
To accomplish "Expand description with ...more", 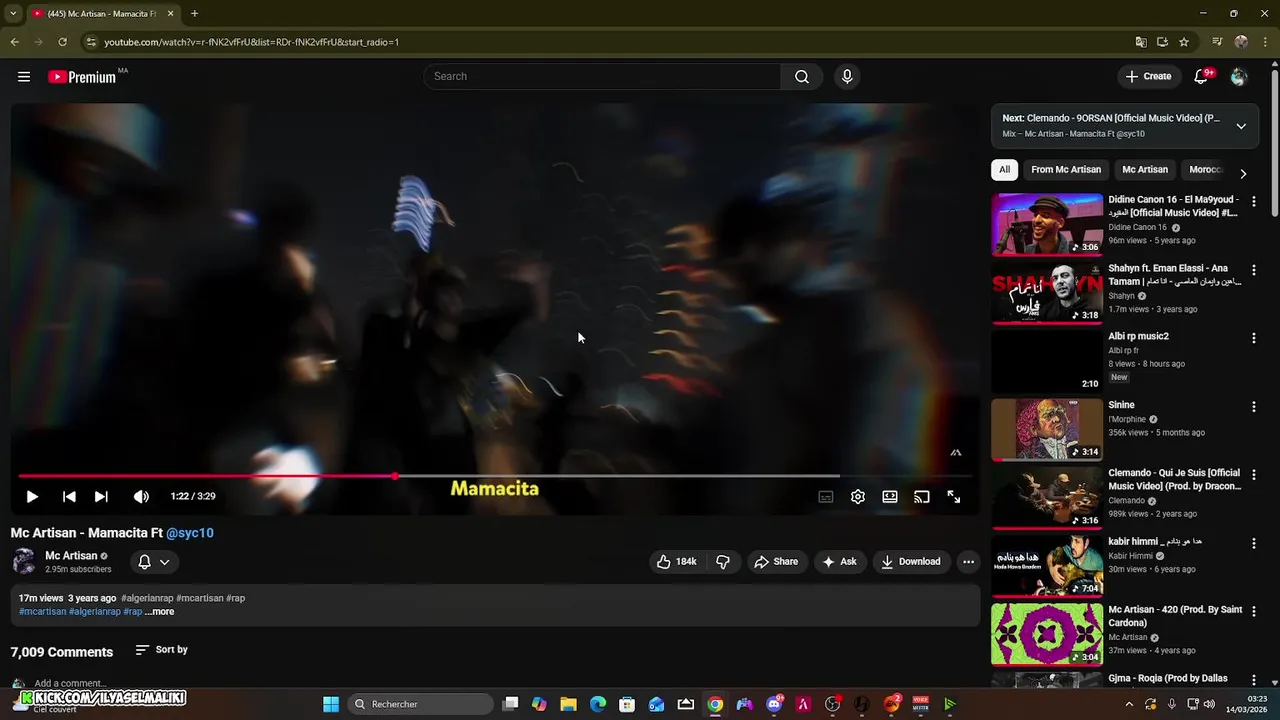I will click(x=159, y=611).
